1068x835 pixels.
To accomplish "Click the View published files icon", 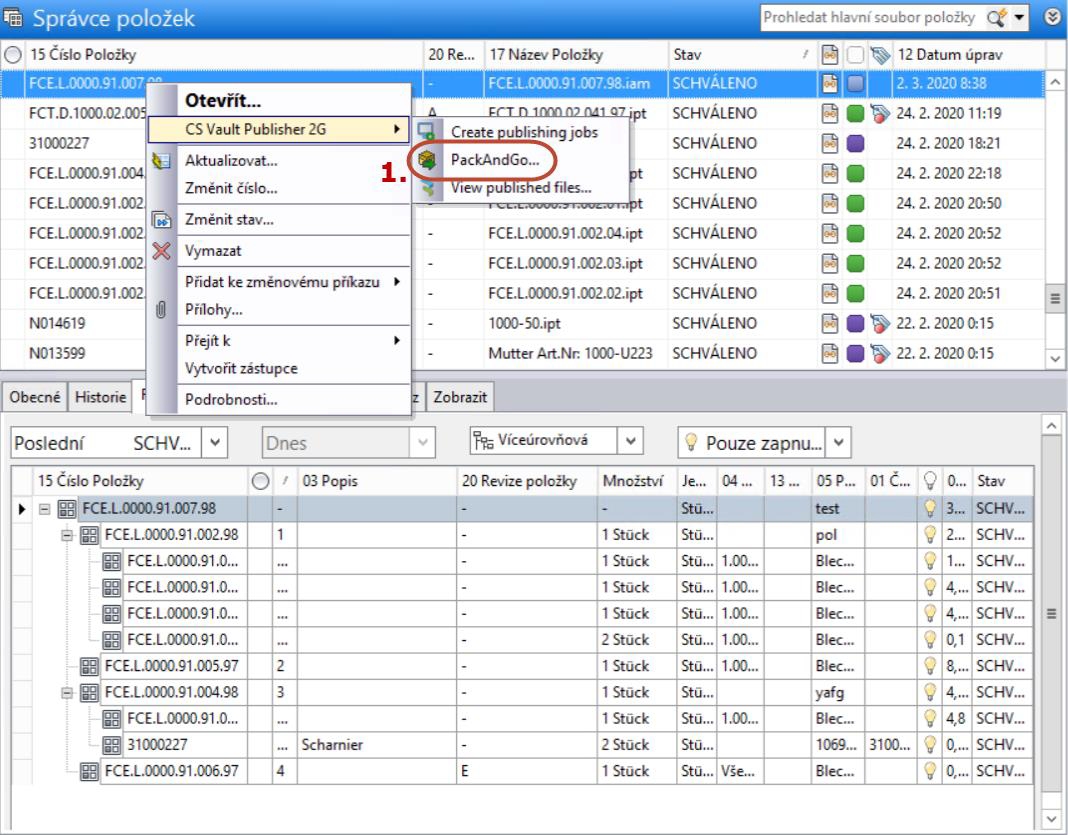I will (x=428, y=188).
